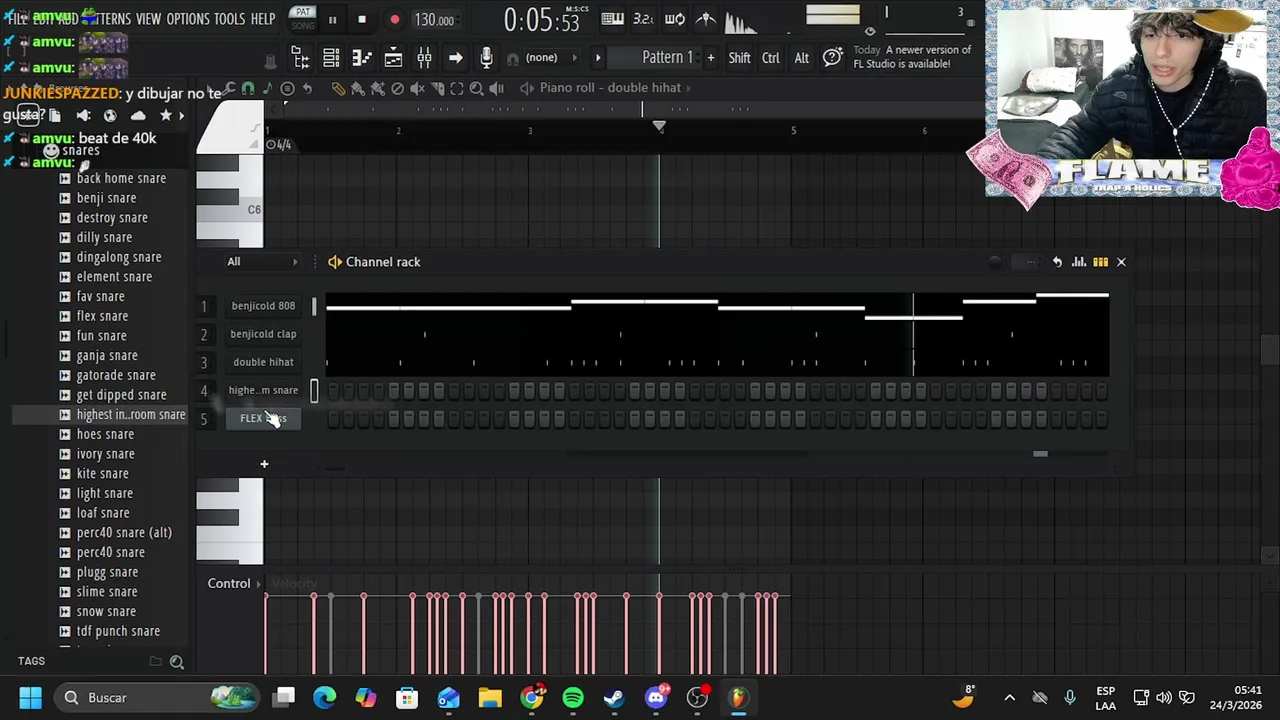
Task: Open the OPTIONS menu
Action: pos(188,19)
